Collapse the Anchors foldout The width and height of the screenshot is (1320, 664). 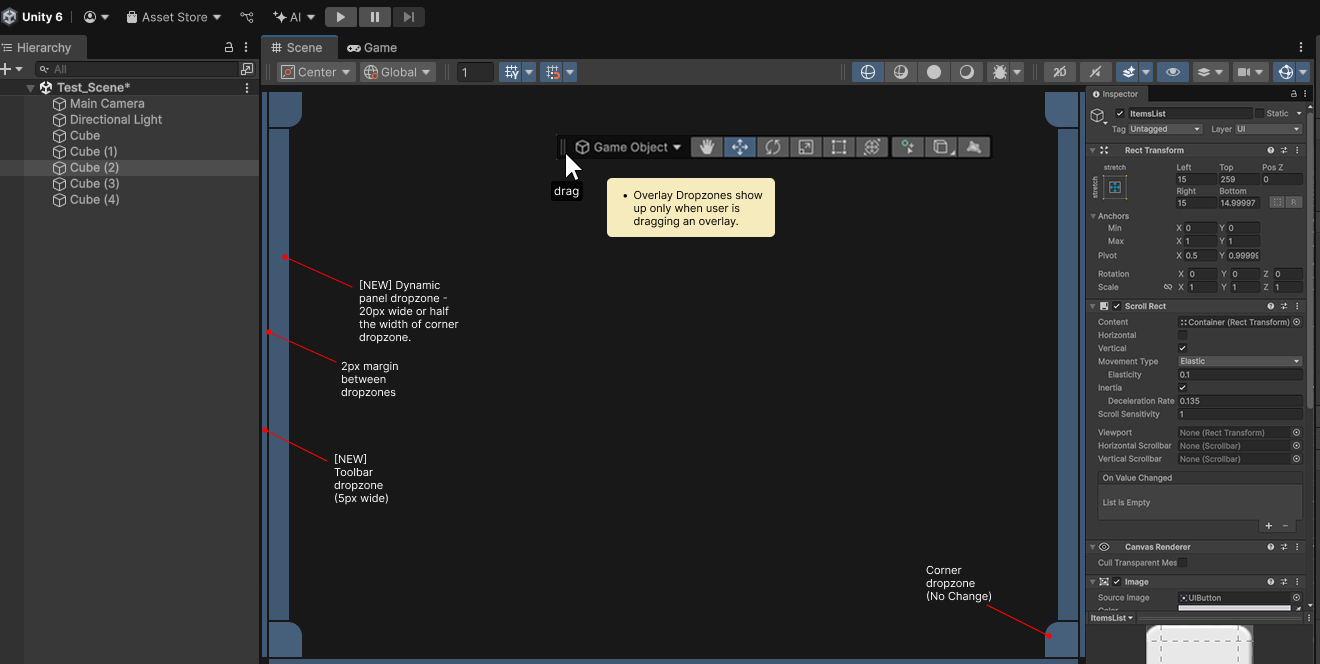pyautogui.click(x=1093, y=216)
